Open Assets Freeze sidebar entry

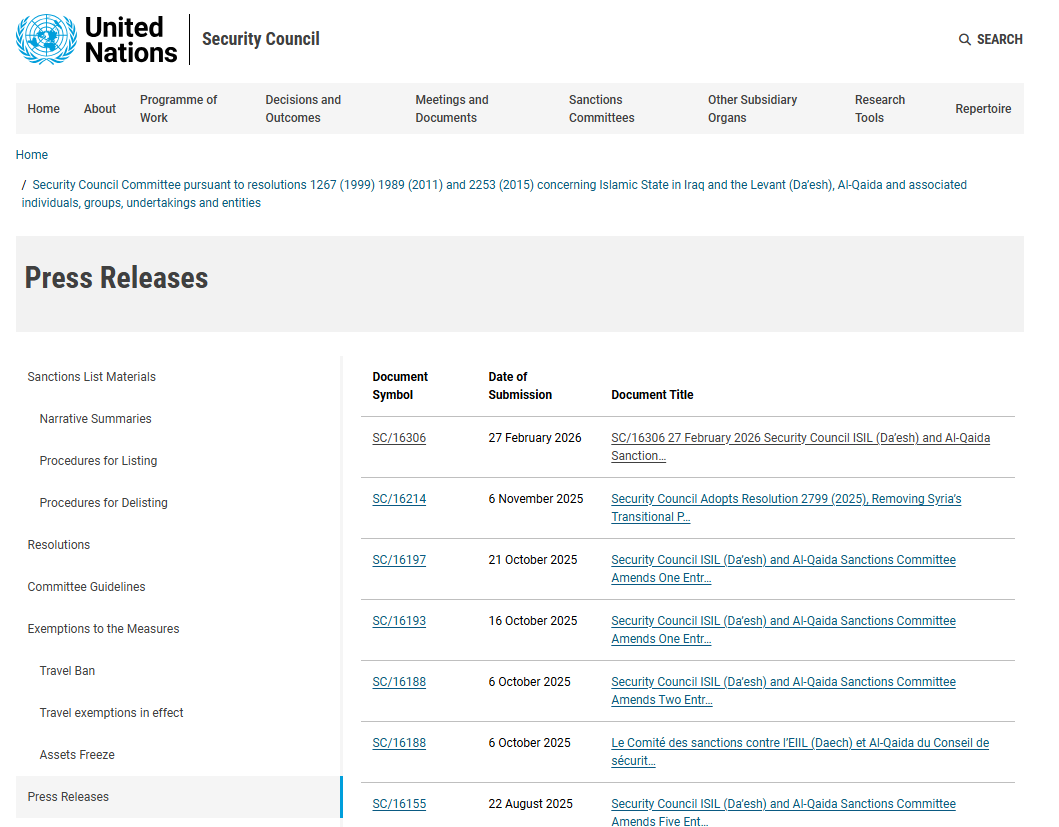(77, 755)
